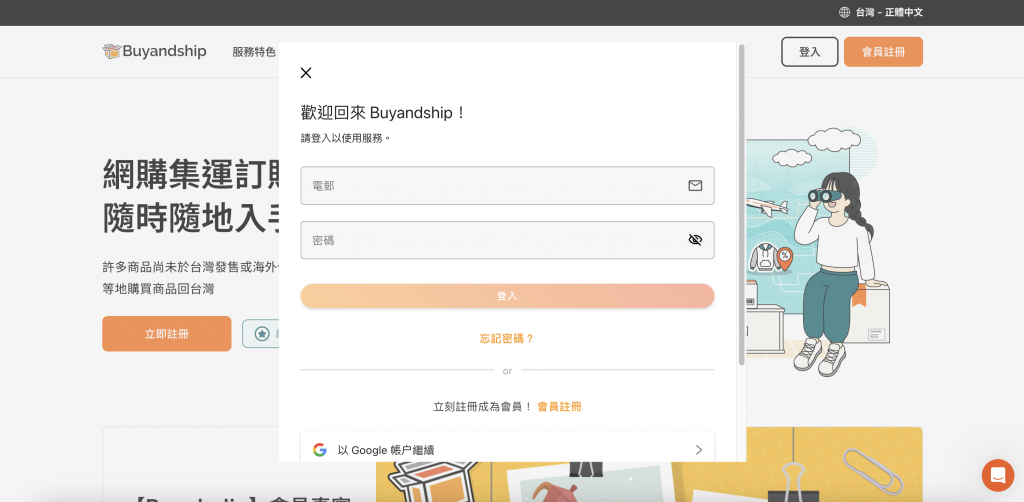
Task: Click the 登入 button in the page header
Action: [809, 52]
